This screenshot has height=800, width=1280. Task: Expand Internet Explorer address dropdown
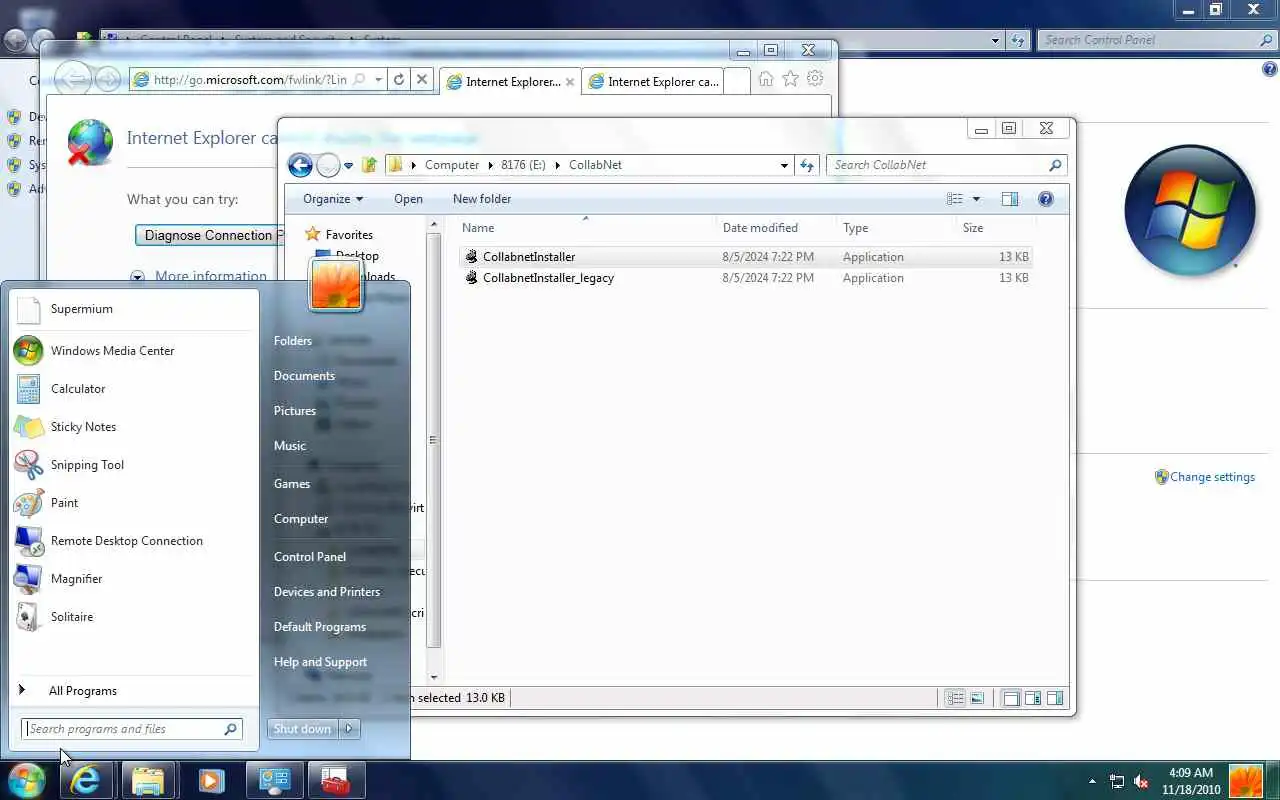pos(379,80)
